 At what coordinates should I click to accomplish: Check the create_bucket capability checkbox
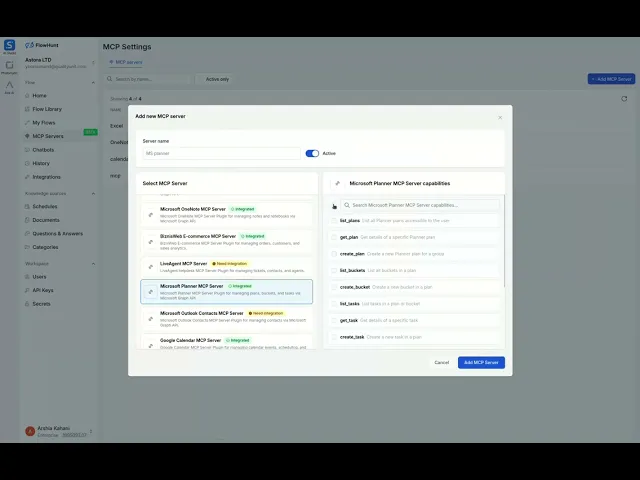[x=334, y=287]
